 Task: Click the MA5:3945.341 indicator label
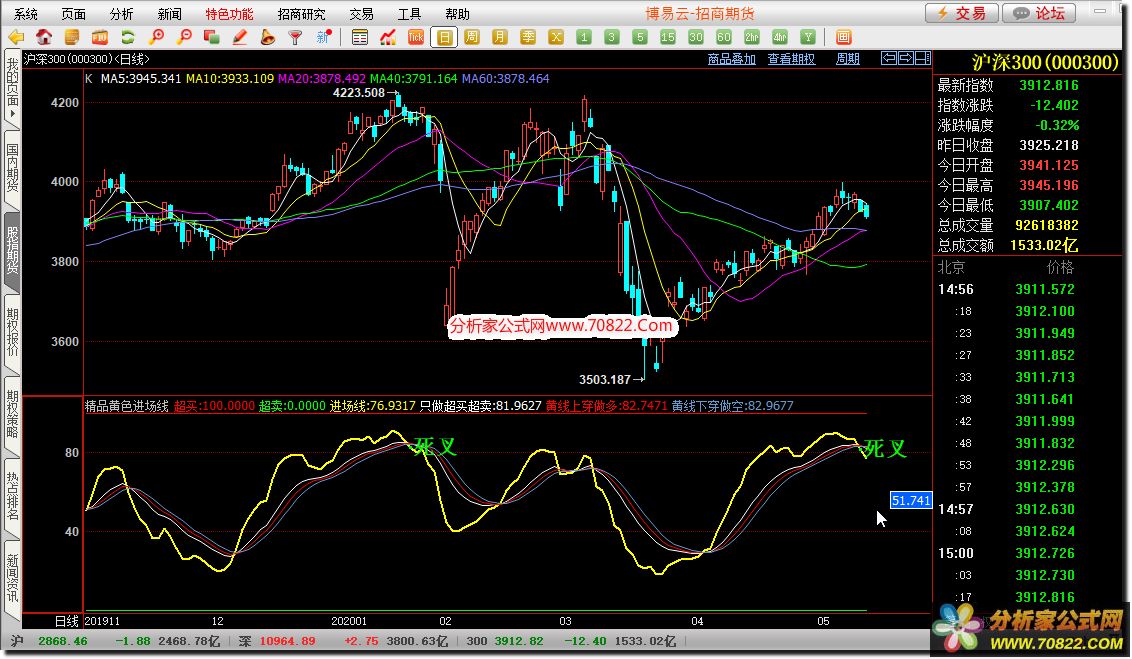tap(141, 78)
